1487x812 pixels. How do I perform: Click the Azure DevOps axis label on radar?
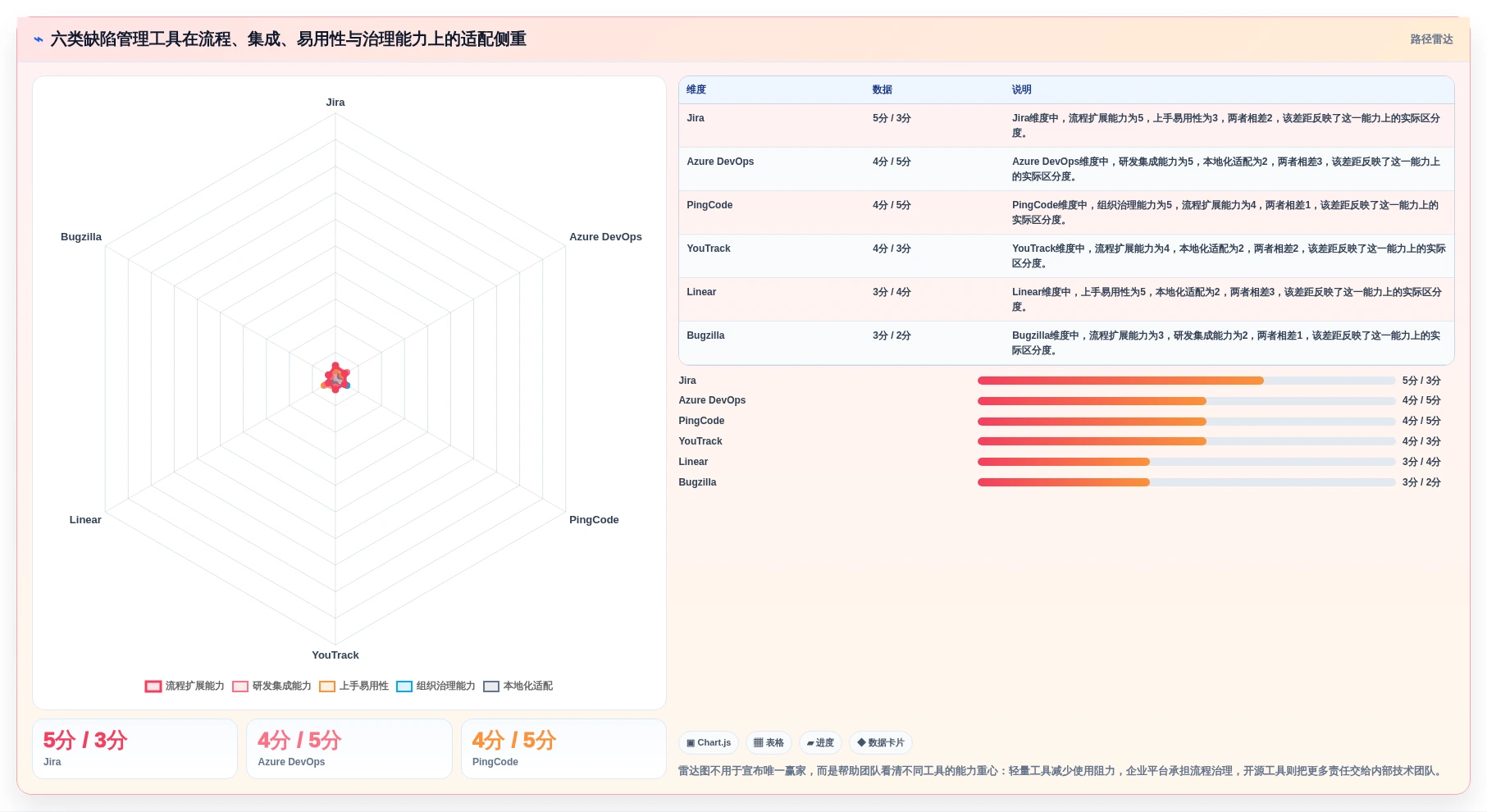coord(605,237)
